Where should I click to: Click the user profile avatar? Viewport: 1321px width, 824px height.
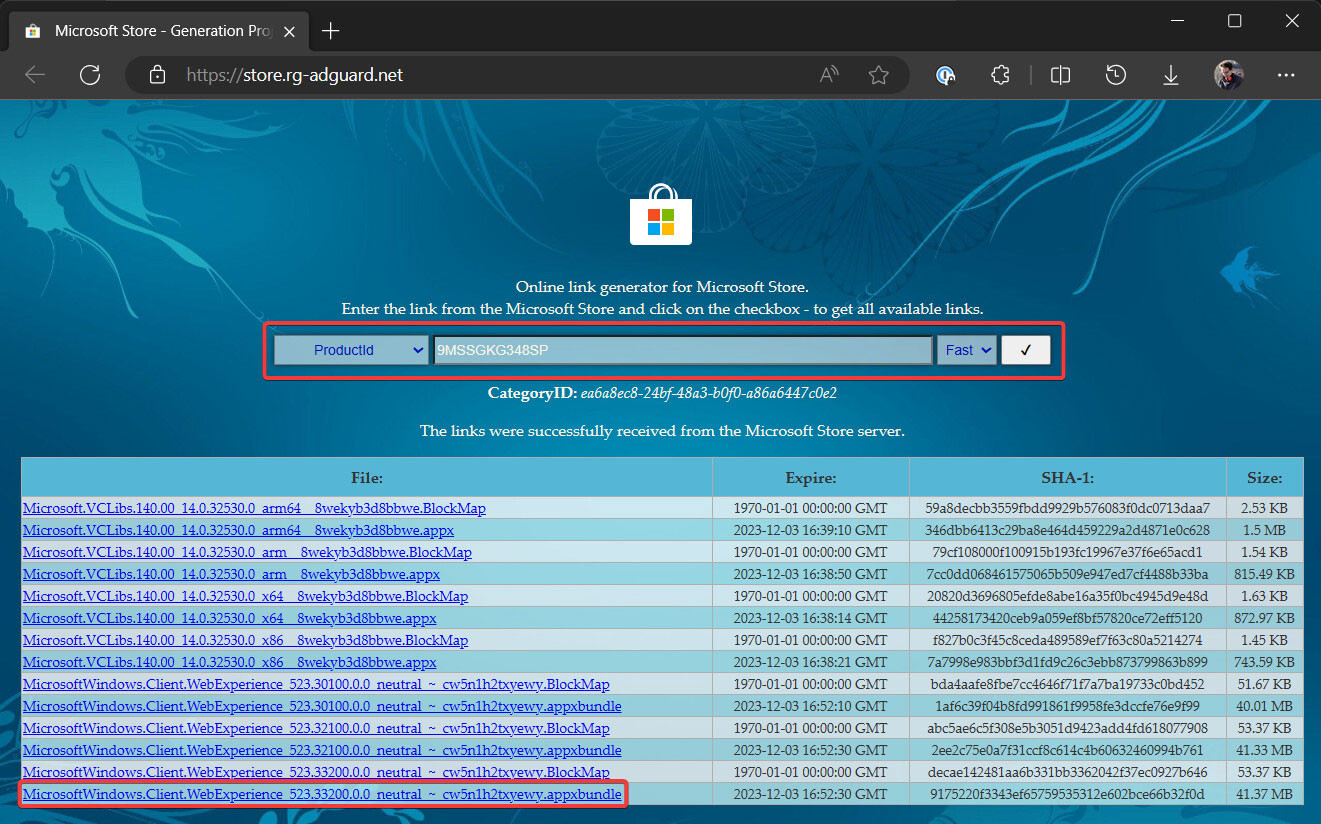(1229, 75)
